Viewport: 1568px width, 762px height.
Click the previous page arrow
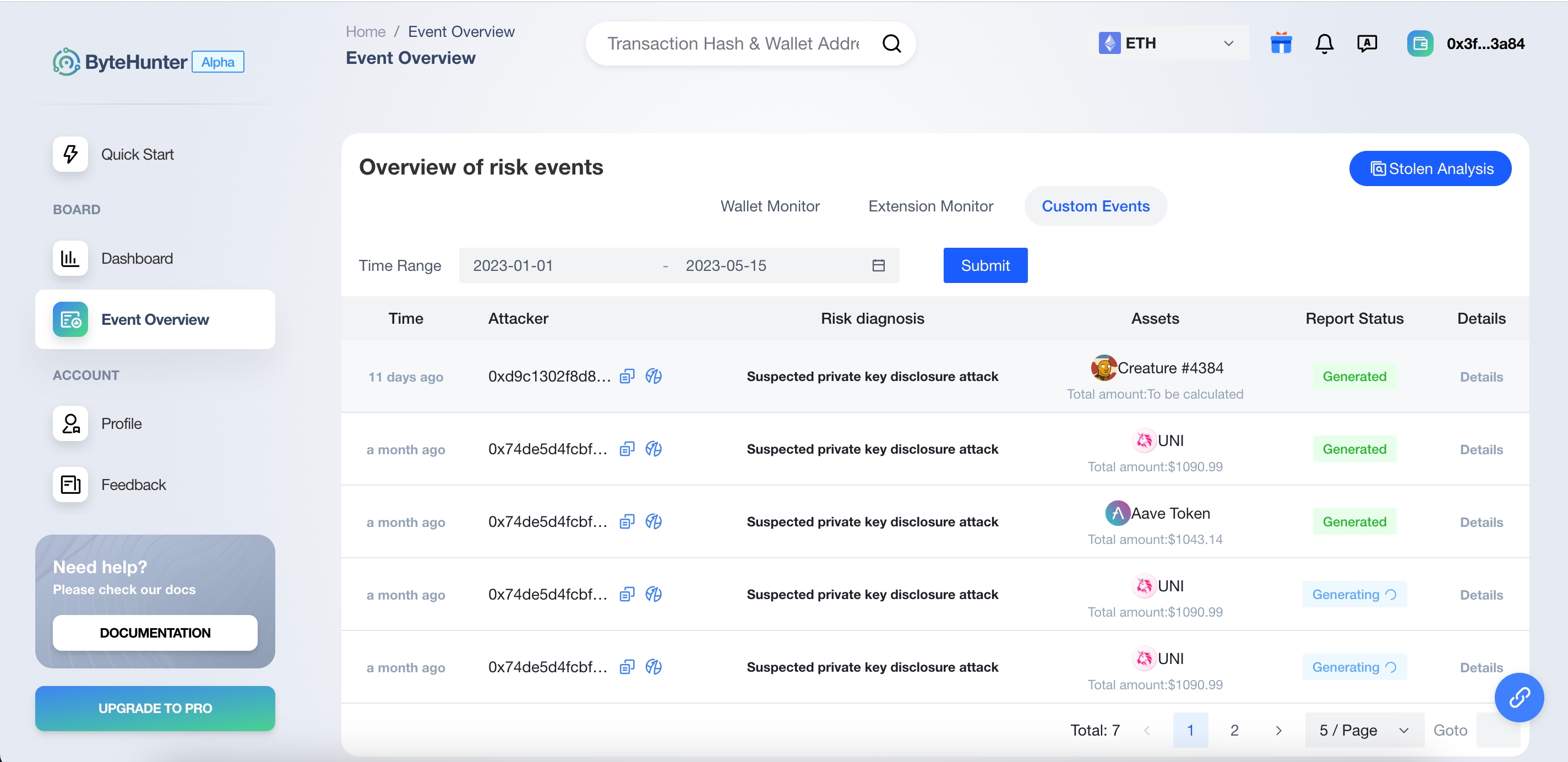pyautogui.click(x=1147, y=731)
